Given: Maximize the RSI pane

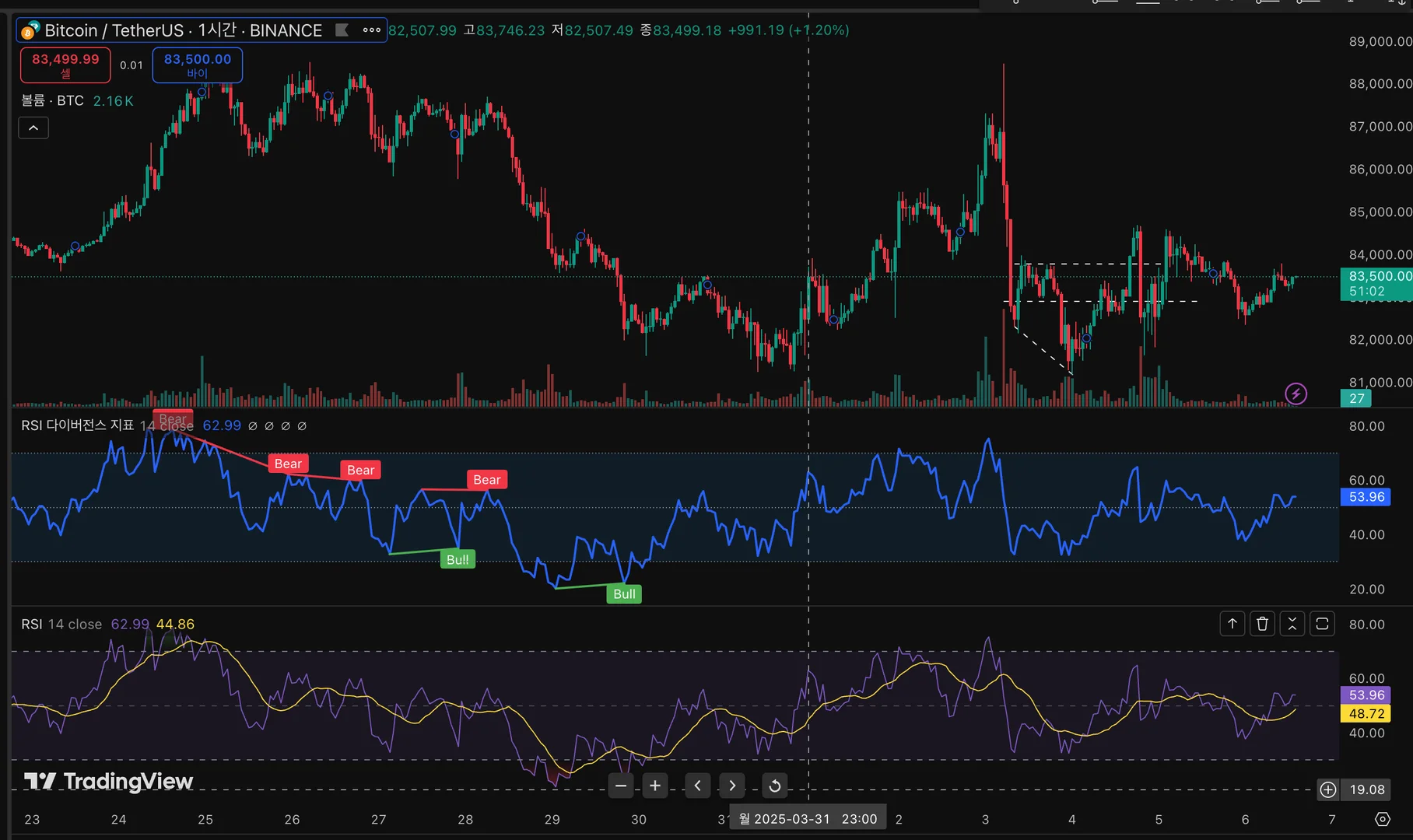Looking at the screenshot, I should point(1322,624).
